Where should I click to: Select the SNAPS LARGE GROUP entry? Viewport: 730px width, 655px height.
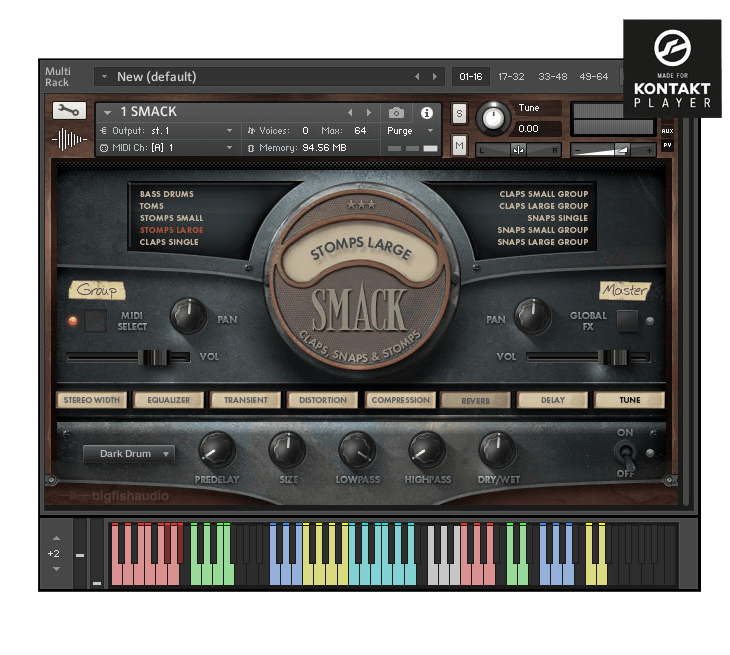[543, 242]
